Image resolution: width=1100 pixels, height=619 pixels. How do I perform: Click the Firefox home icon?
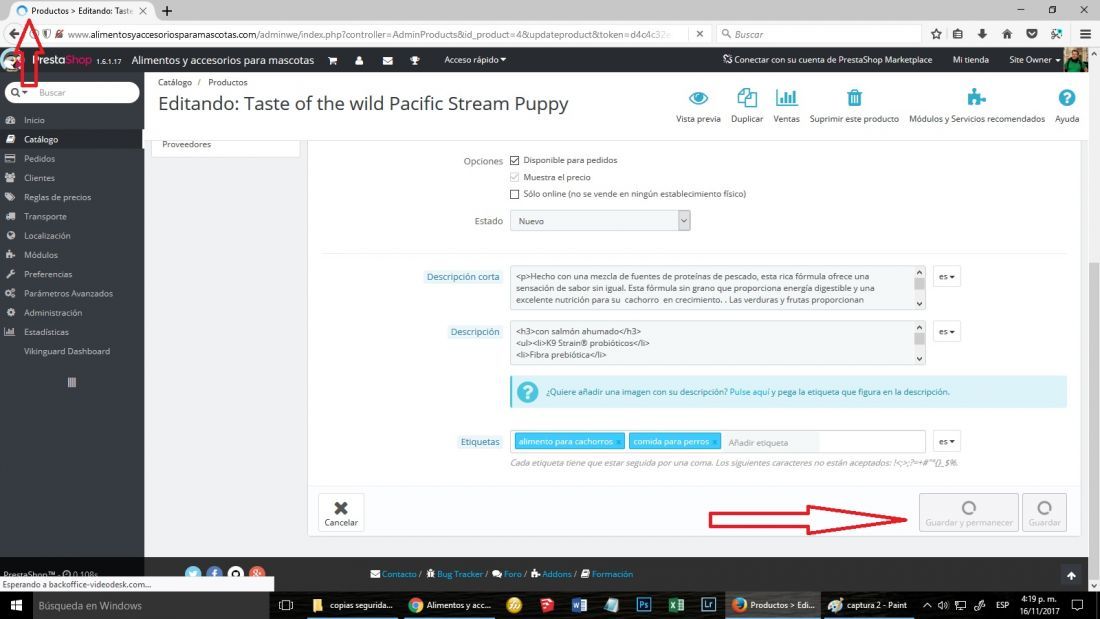click(1007, 34)
